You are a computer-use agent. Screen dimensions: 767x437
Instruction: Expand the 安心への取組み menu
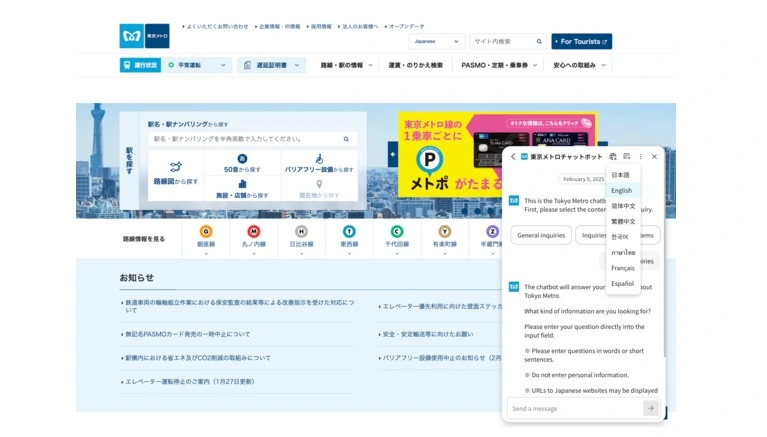pyautogui.click(x=579, y=65)
